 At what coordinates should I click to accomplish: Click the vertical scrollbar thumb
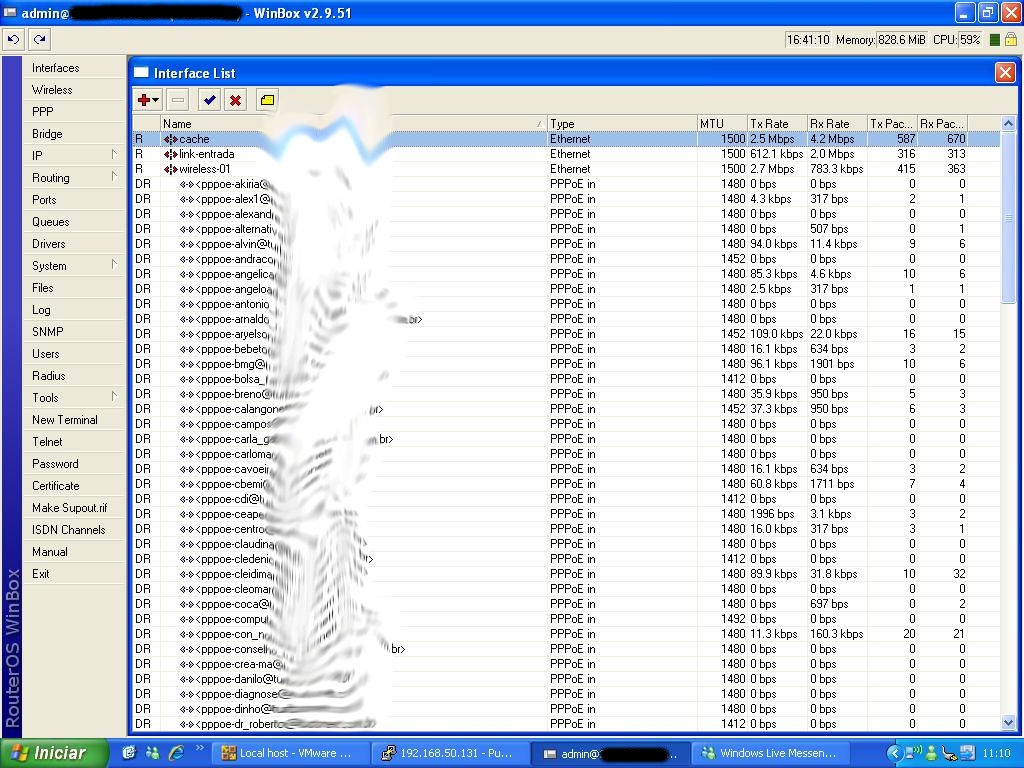pyautogui.click(x=1008, y=217)
